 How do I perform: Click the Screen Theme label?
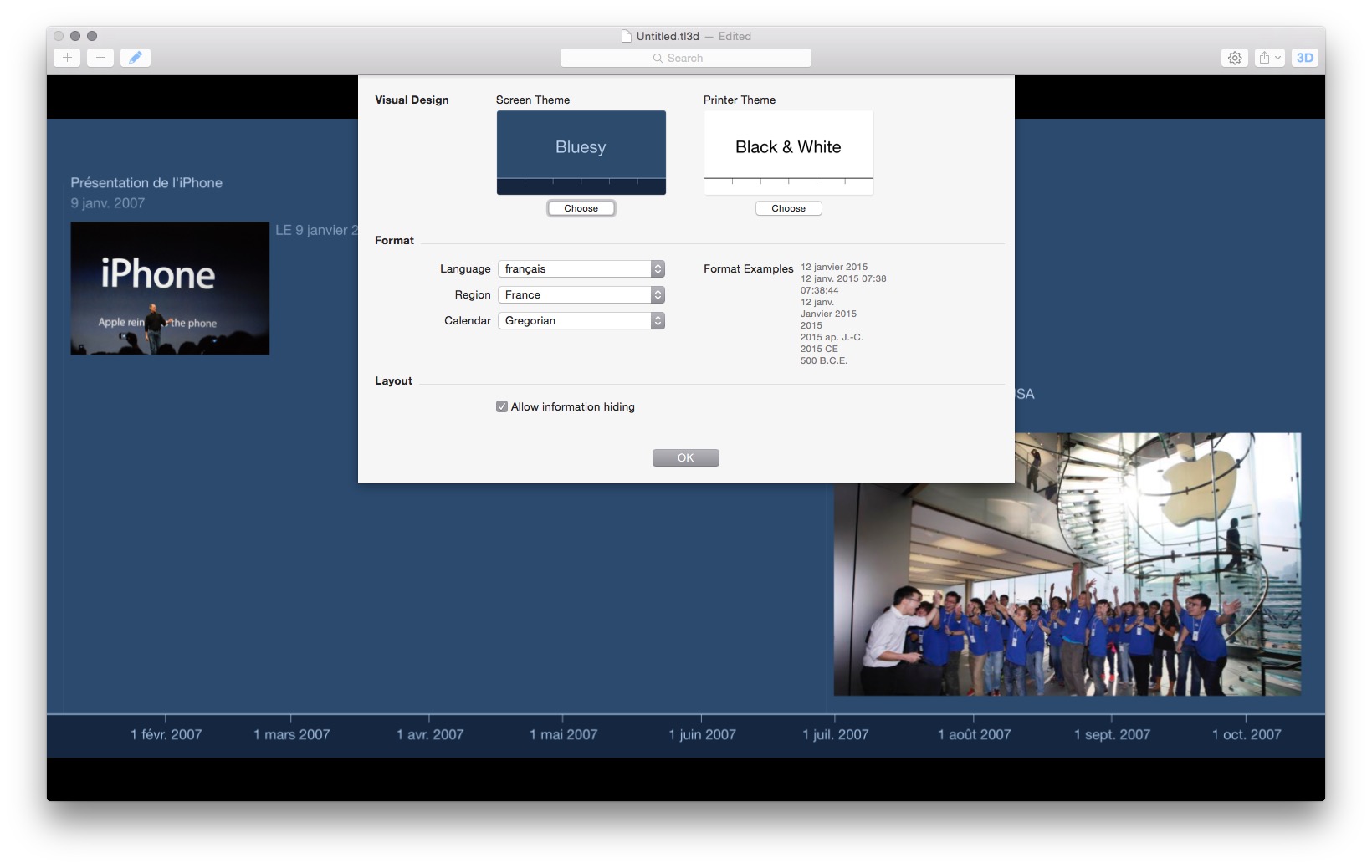click(533, 100)
